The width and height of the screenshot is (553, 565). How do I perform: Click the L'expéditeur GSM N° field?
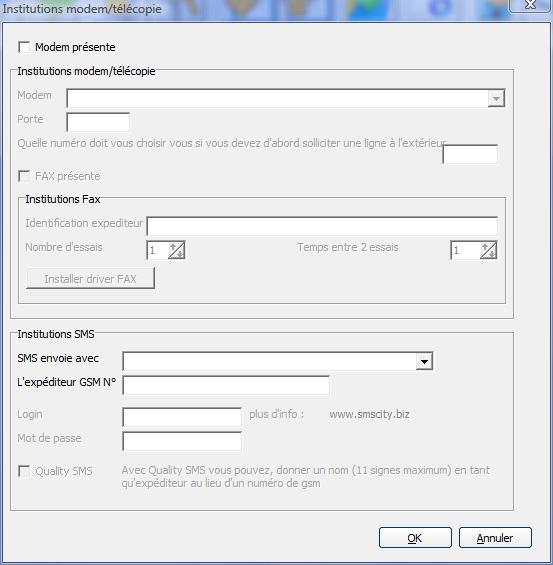tap(226, 385)
